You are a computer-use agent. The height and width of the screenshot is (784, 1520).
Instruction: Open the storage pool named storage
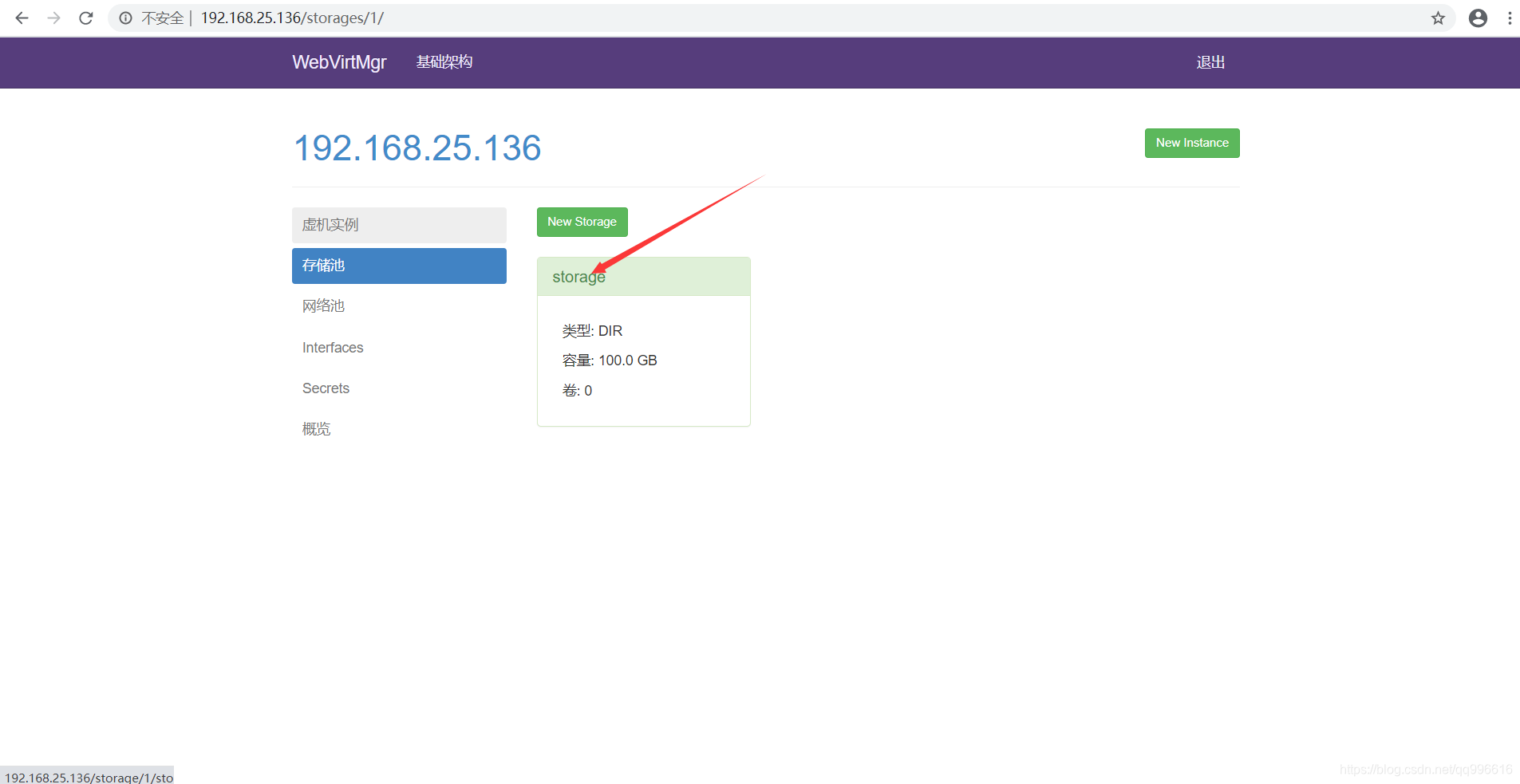click(578, 277)
